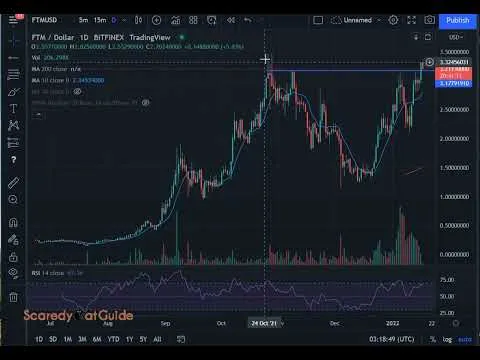Viewport: 480px width, 360px height.
Task: Toggle stay in drawing mode pencil-lock
Action: tap(13, 240)
